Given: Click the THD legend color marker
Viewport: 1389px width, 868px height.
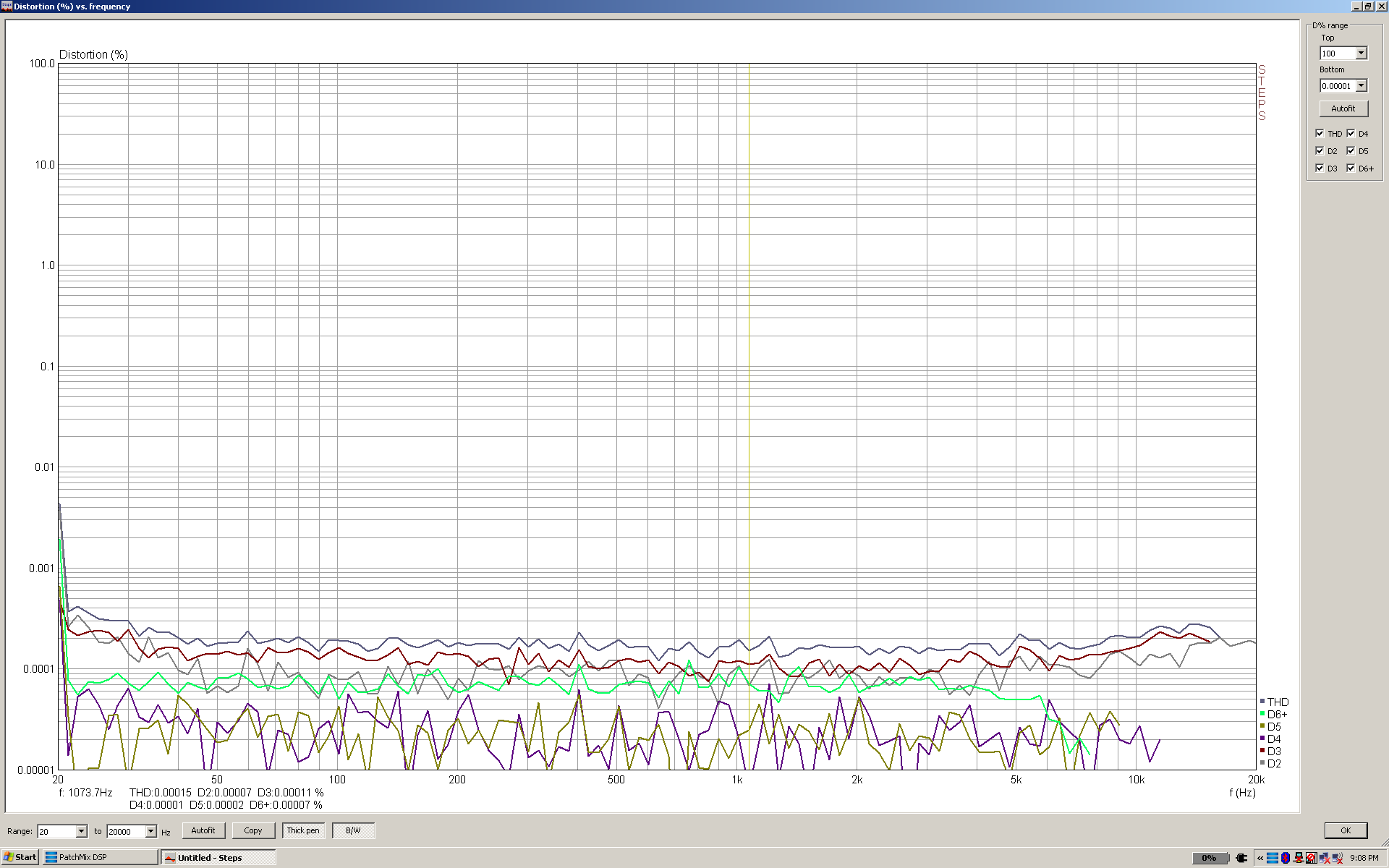Looking at the screenshot, I should pos(1262,702).
